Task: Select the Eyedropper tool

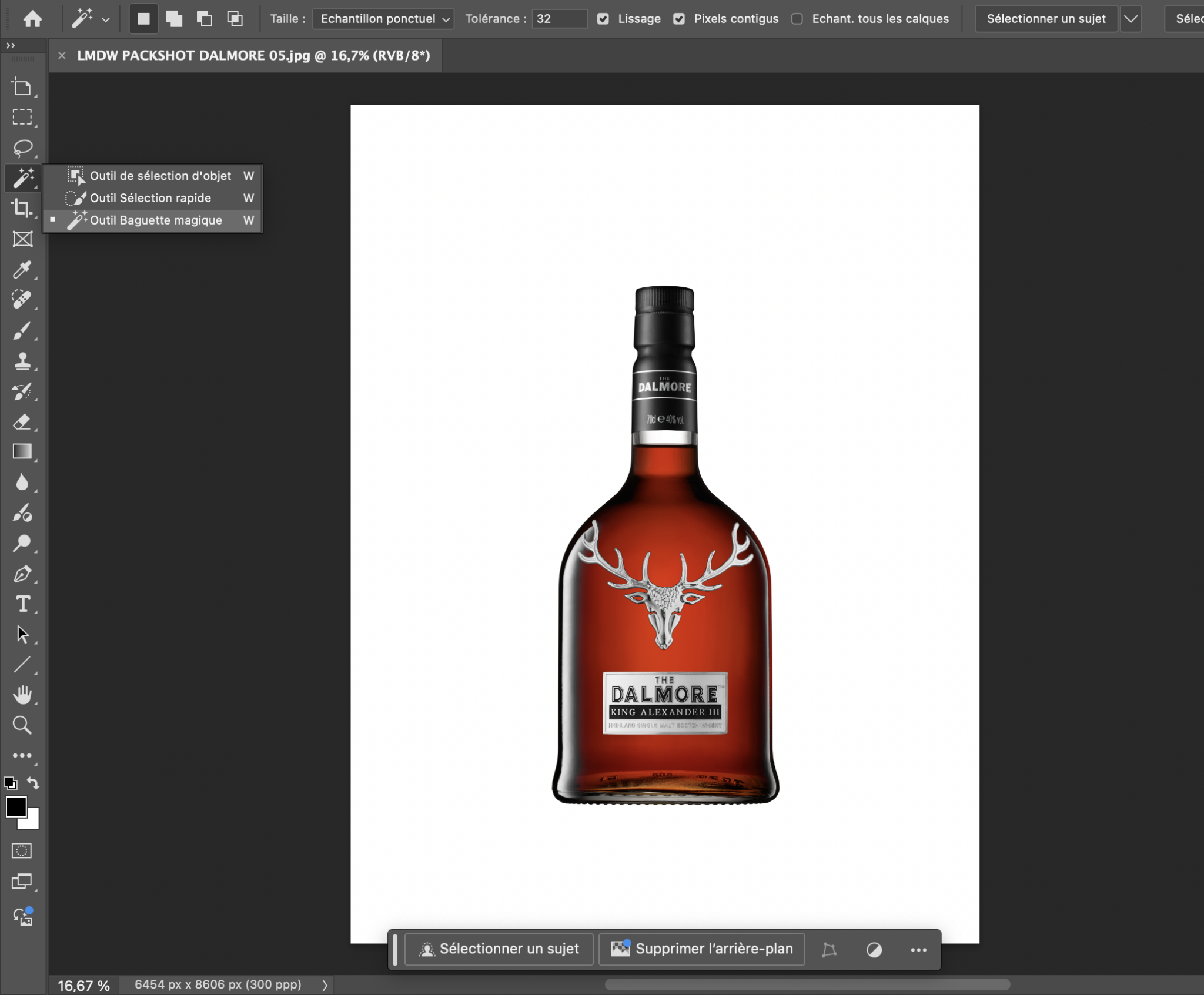Action: pyautogui.click(x=22, y=269)
